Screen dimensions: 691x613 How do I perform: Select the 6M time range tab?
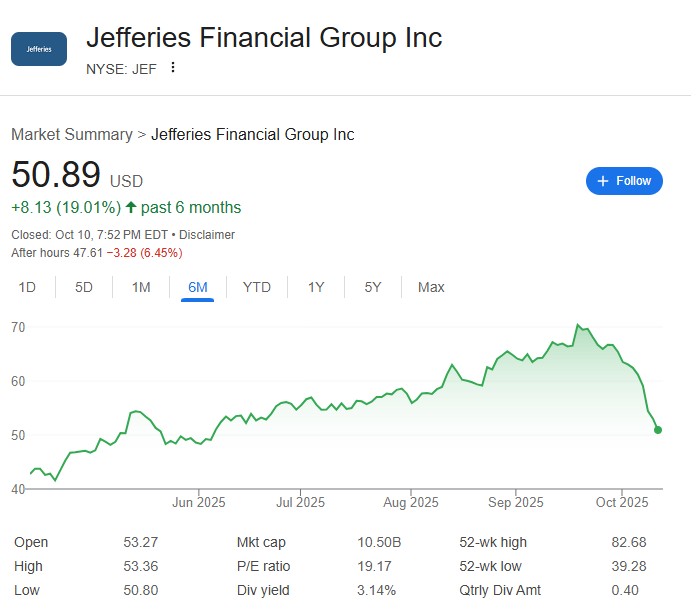(x=198, y=288)
